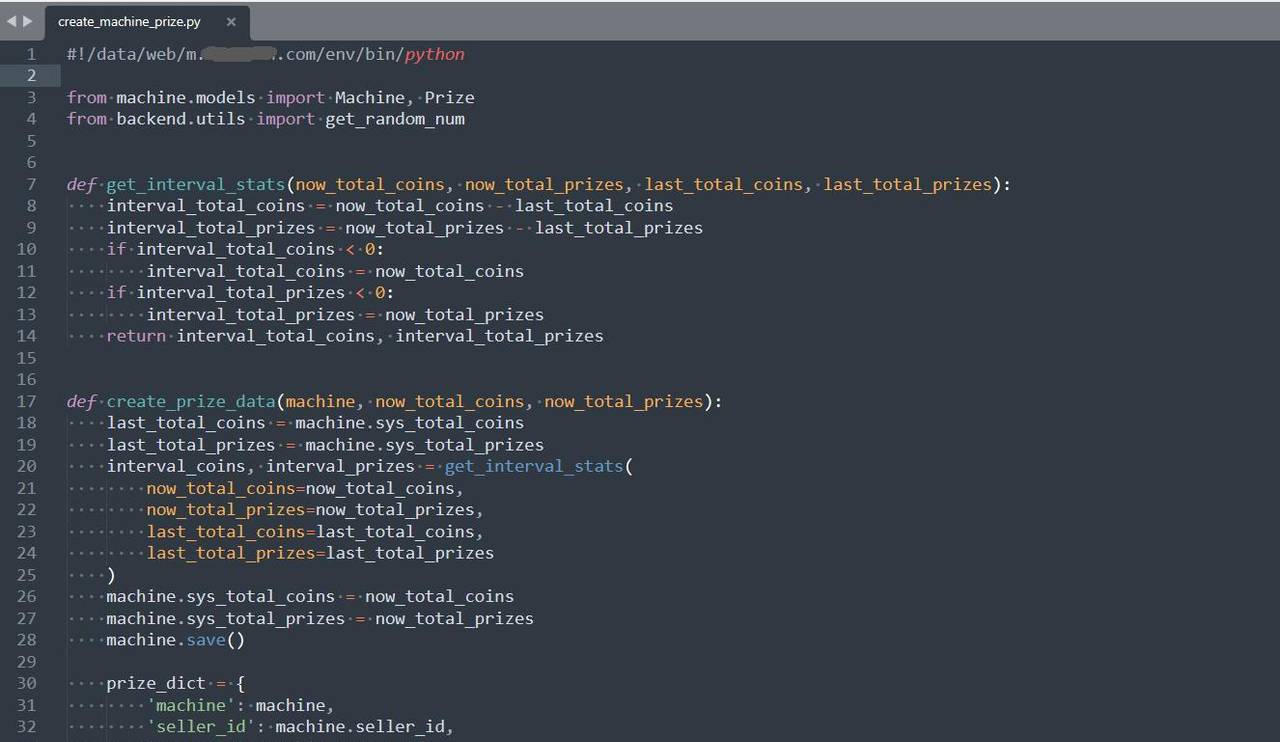This screenshot has height=742, width=1280.
Task: Close the create_machine_prize.py tab
Action: click(231, 21)
